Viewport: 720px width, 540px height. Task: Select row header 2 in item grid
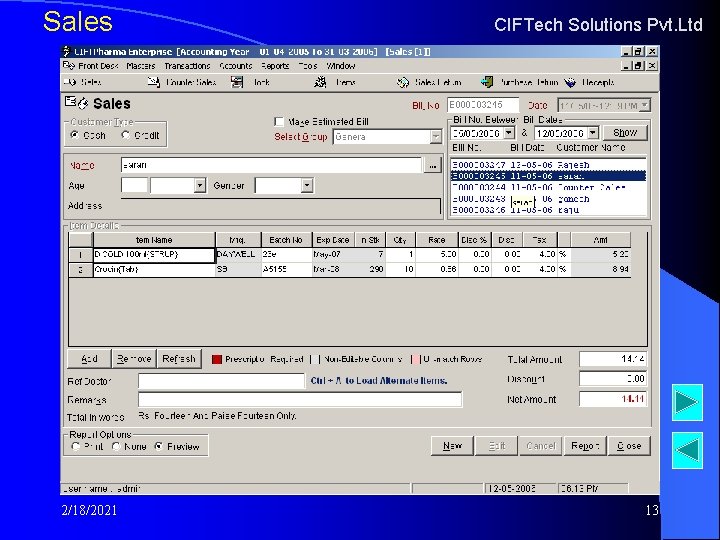tap(80, 269)
